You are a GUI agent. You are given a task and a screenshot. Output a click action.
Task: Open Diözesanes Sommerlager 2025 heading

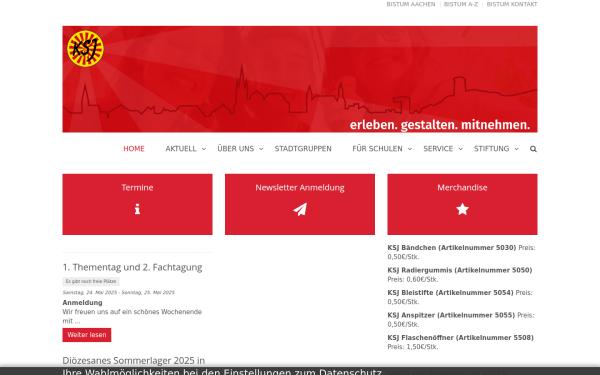pos(134,360)
